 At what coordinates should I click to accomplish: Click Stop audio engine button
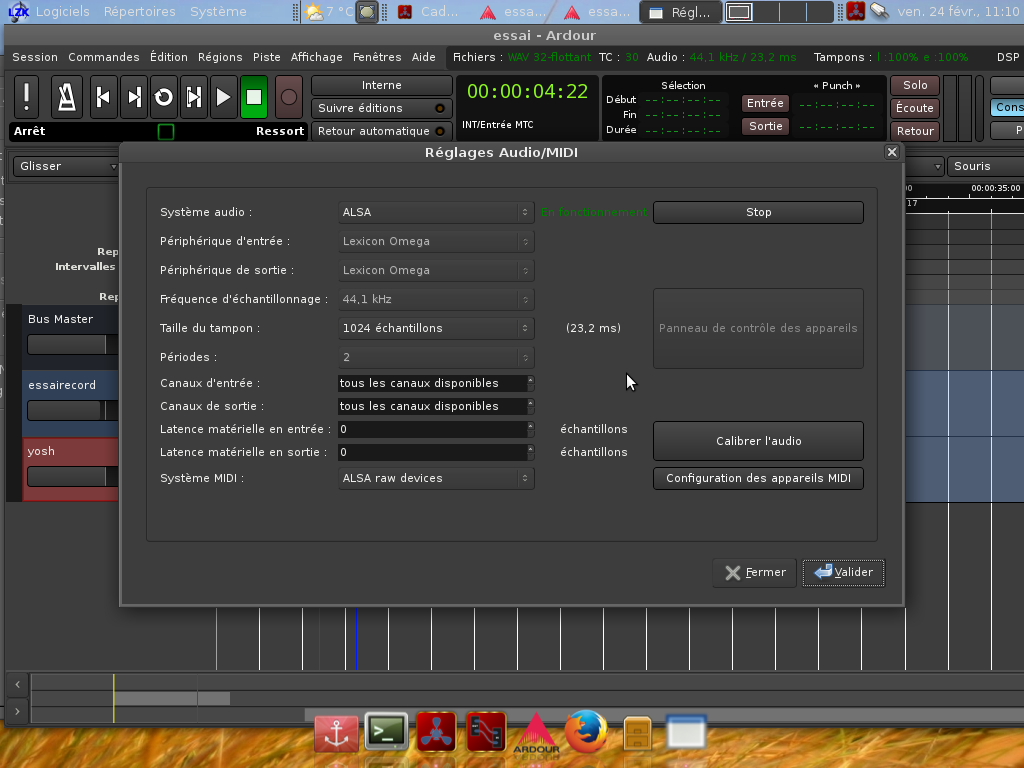(x=758, y=212)
